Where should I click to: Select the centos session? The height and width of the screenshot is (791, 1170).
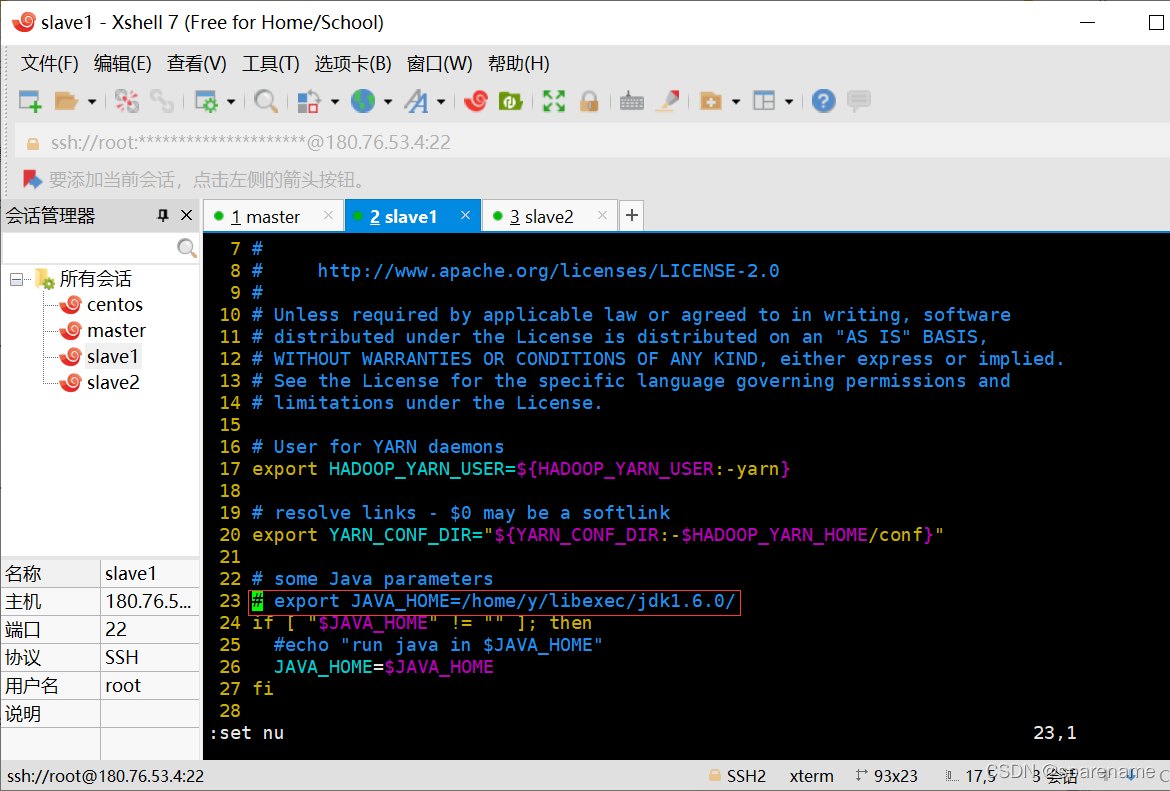tap(115, 304)
